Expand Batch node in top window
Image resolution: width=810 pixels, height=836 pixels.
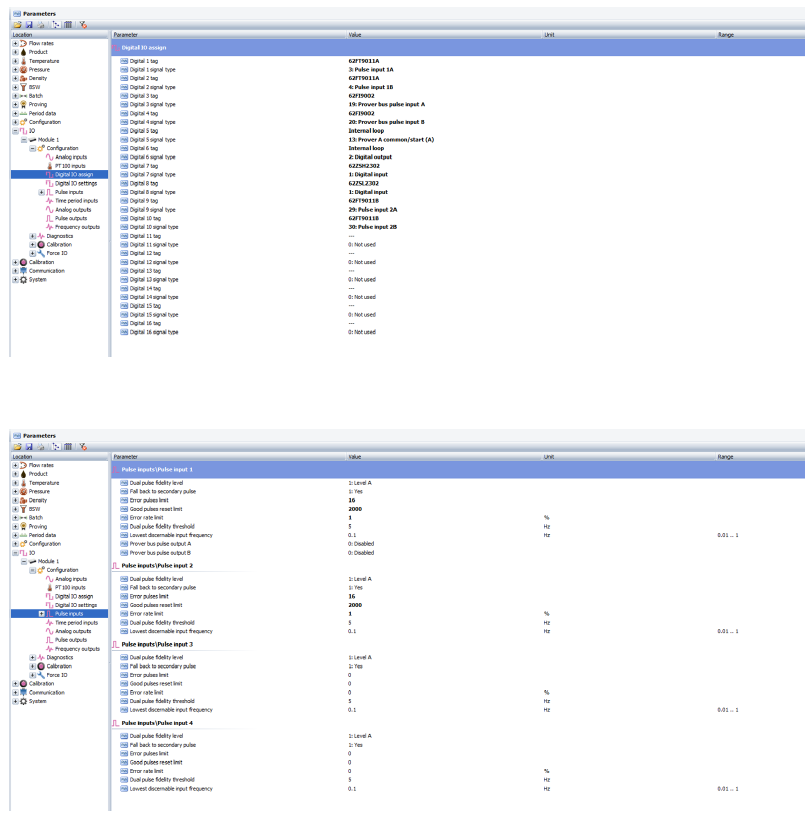click(x=15, y=96)
